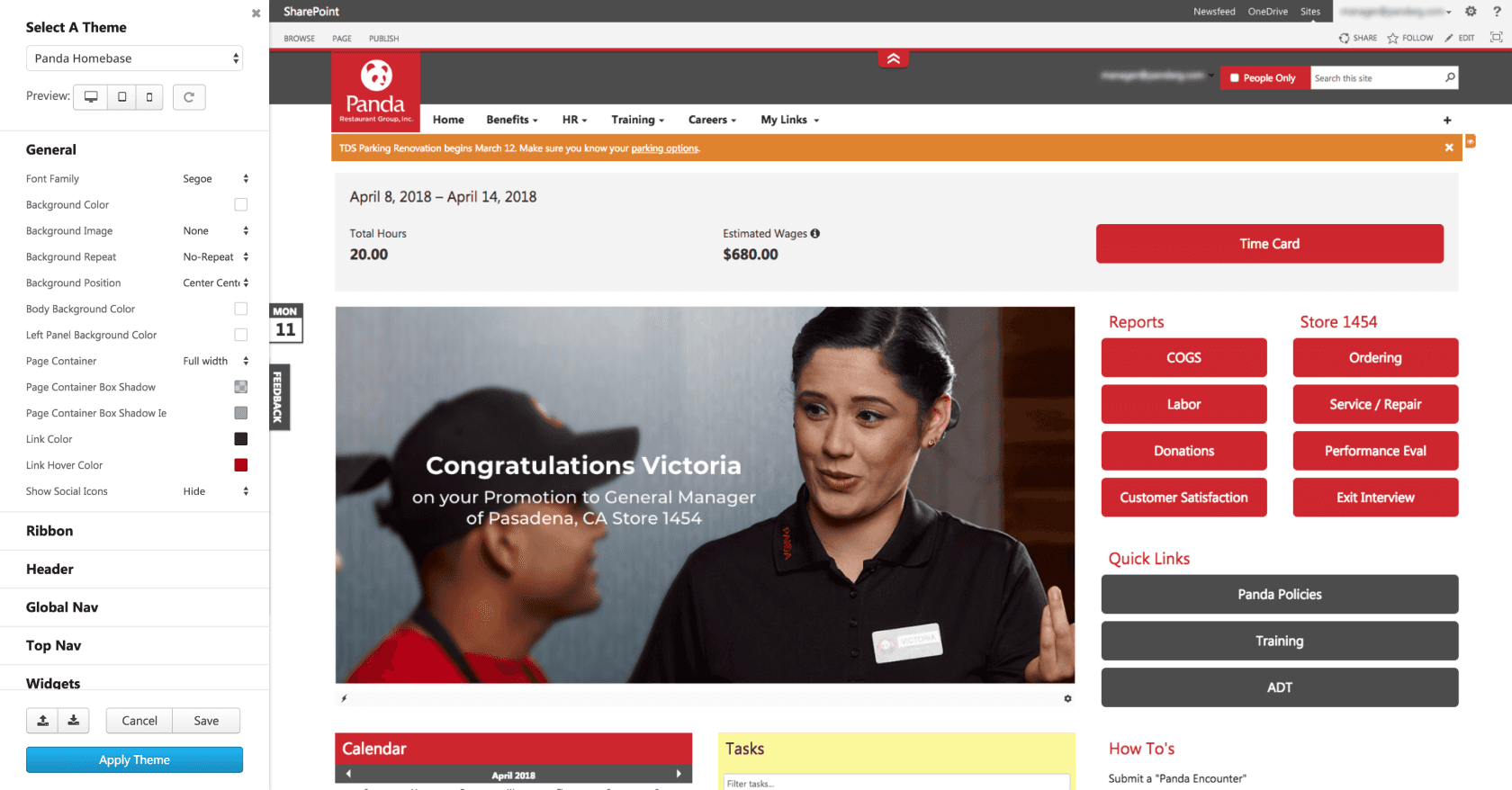Open the Training nav menu

(637, 121)
